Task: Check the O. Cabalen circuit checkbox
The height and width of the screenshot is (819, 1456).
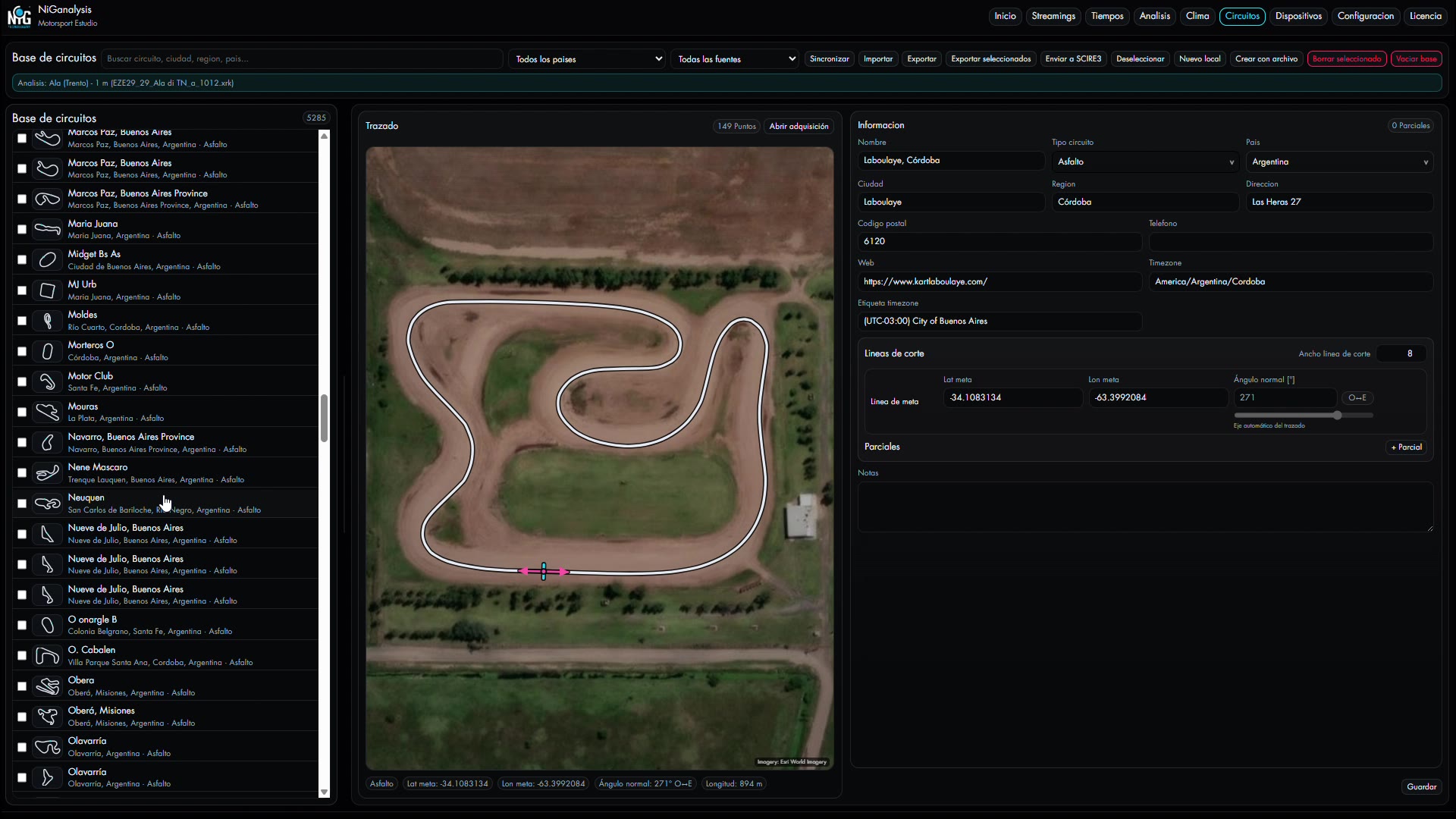Action: pos(22,656)
